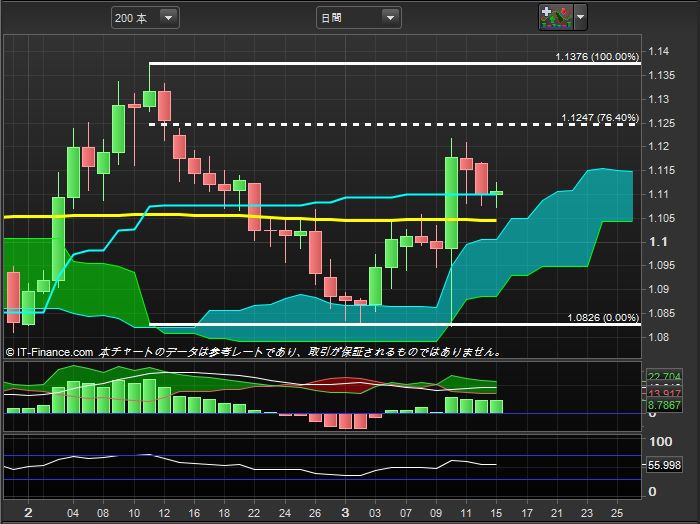This screenshot has width=700, height=524.
Task: Open the 200本 bar count dropdown
Action: click(145, 18)
